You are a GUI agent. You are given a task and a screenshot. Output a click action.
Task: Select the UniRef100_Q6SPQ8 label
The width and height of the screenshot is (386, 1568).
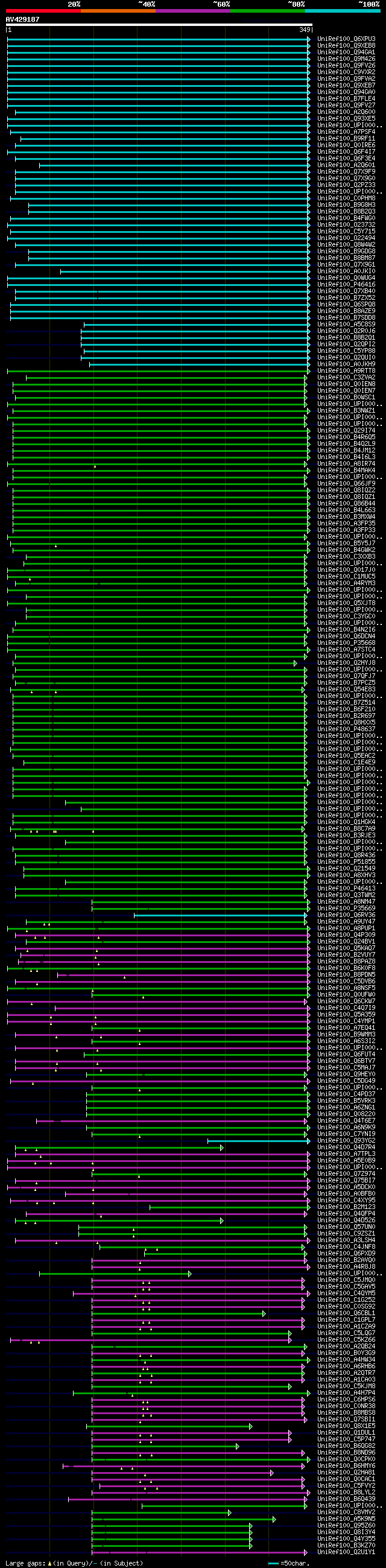[346, 304]
